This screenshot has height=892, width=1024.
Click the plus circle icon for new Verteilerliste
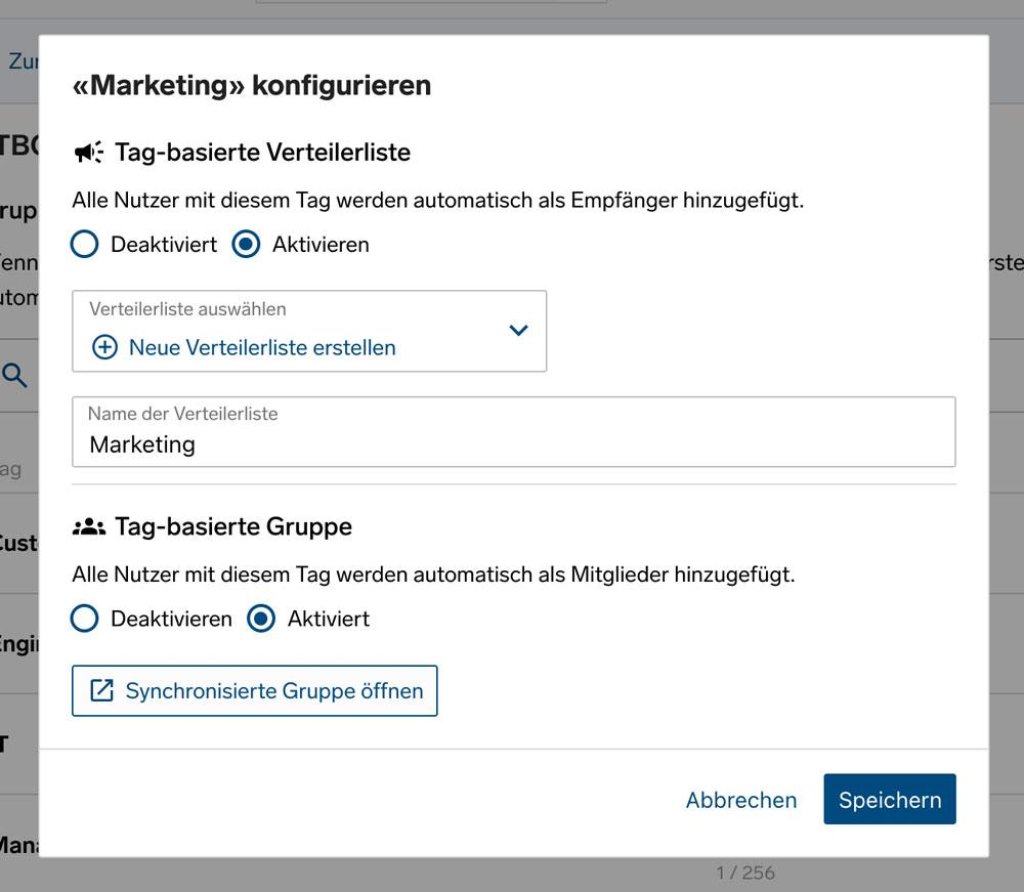104,348
